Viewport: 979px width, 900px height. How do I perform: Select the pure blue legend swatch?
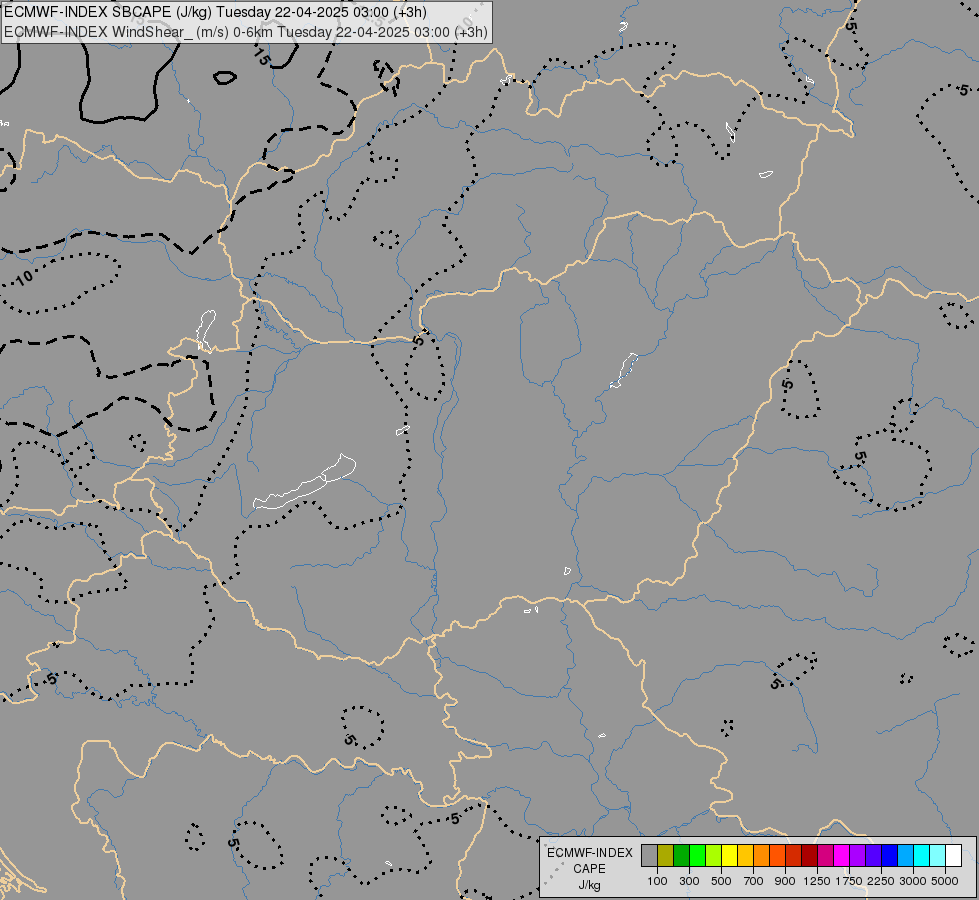(x=890, y=855)
